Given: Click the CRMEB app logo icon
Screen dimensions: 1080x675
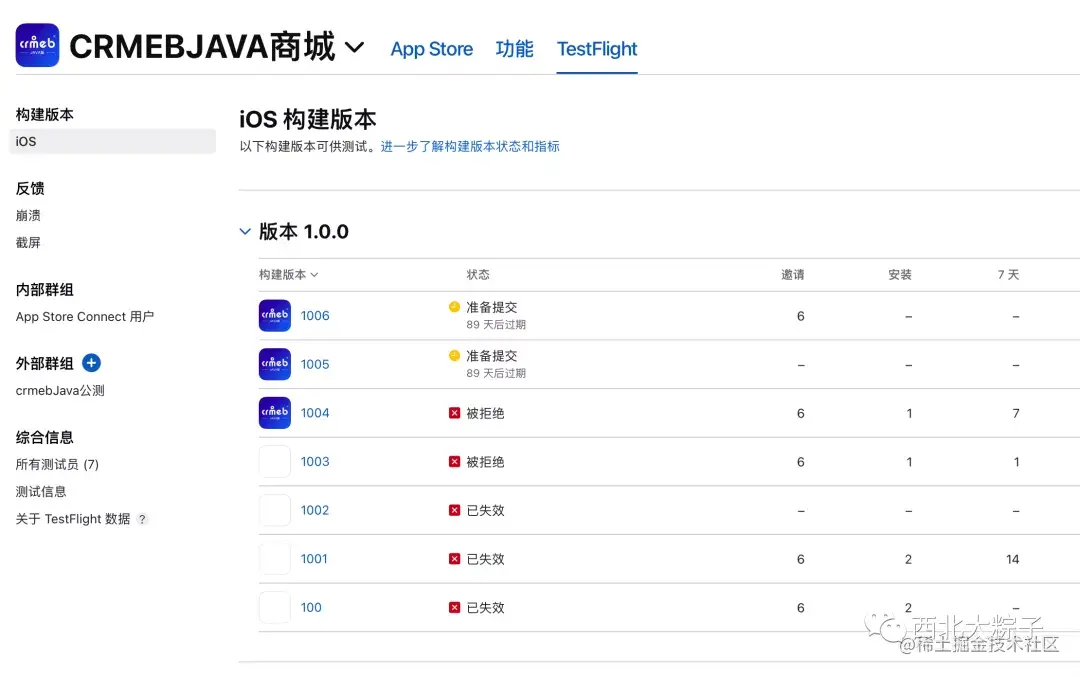Looking at the screenshot, I should click(37, 46).
